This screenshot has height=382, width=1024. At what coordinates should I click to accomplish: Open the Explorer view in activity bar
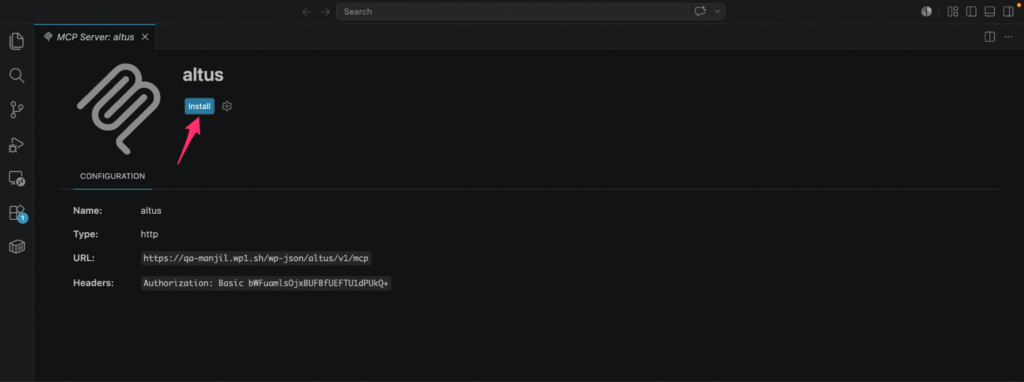click(17, 41)
